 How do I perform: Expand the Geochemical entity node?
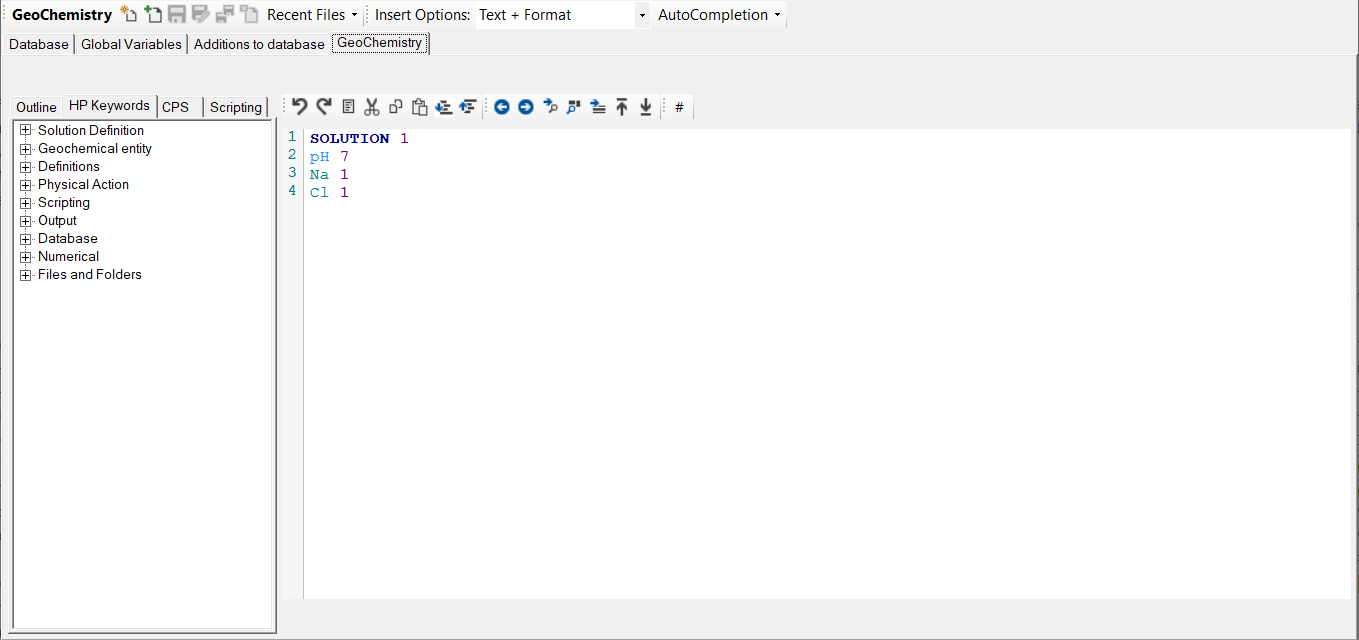pos(26,149)
